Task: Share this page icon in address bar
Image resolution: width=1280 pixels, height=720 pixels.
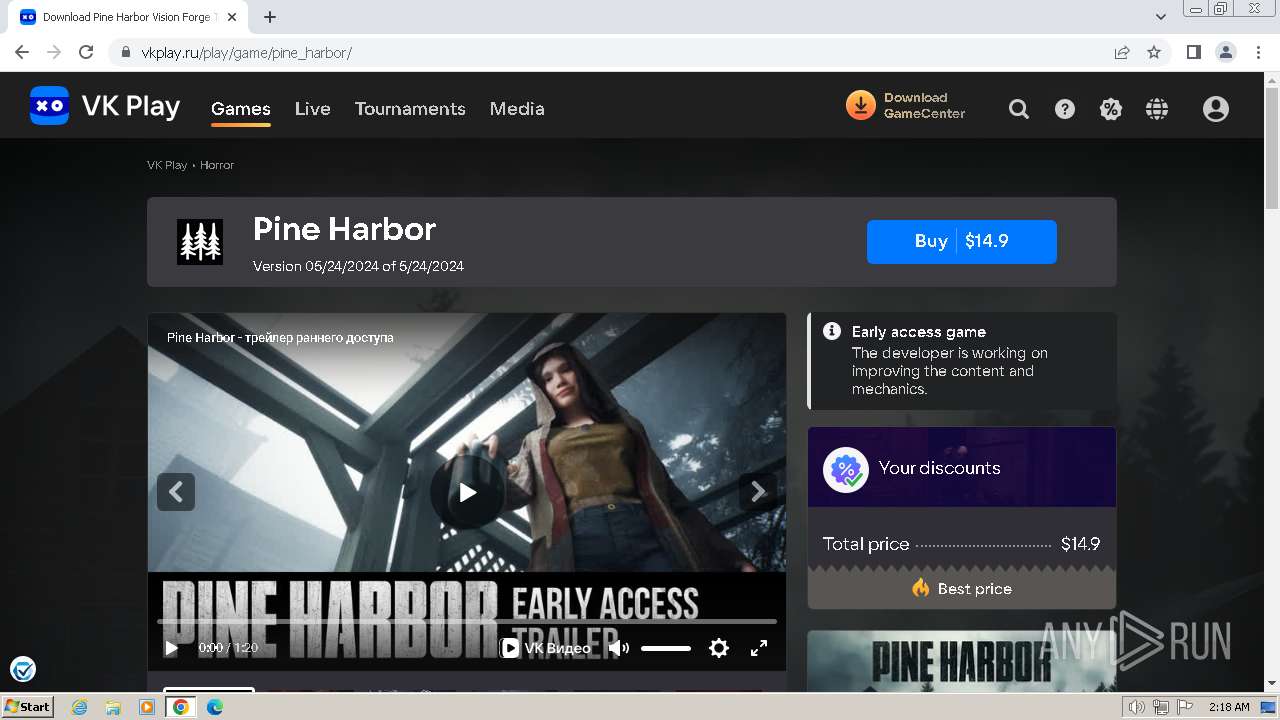Action: [x=1122, y=52]
